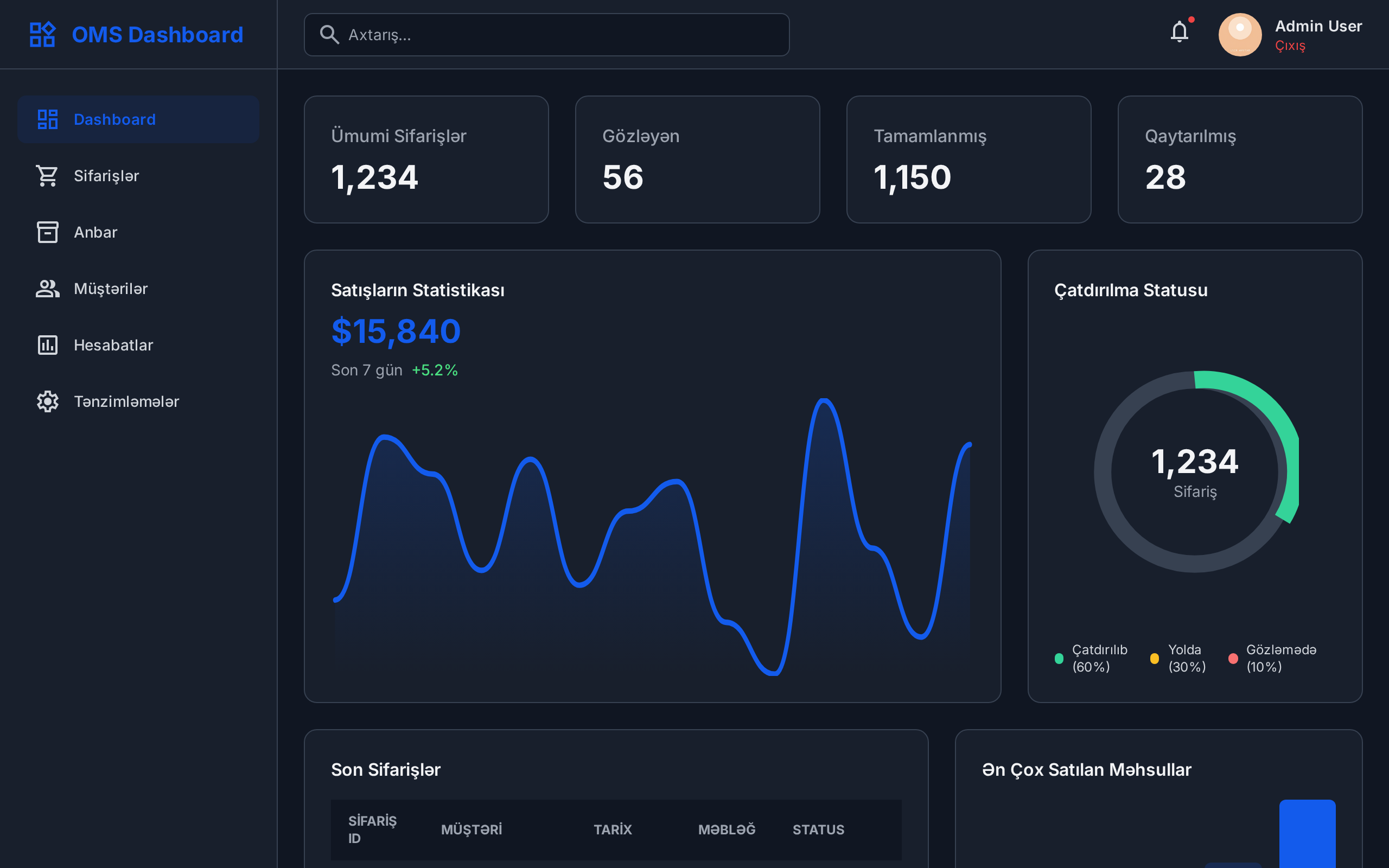Click the green Çatdırılıb legend dot

pos(1059,659)
